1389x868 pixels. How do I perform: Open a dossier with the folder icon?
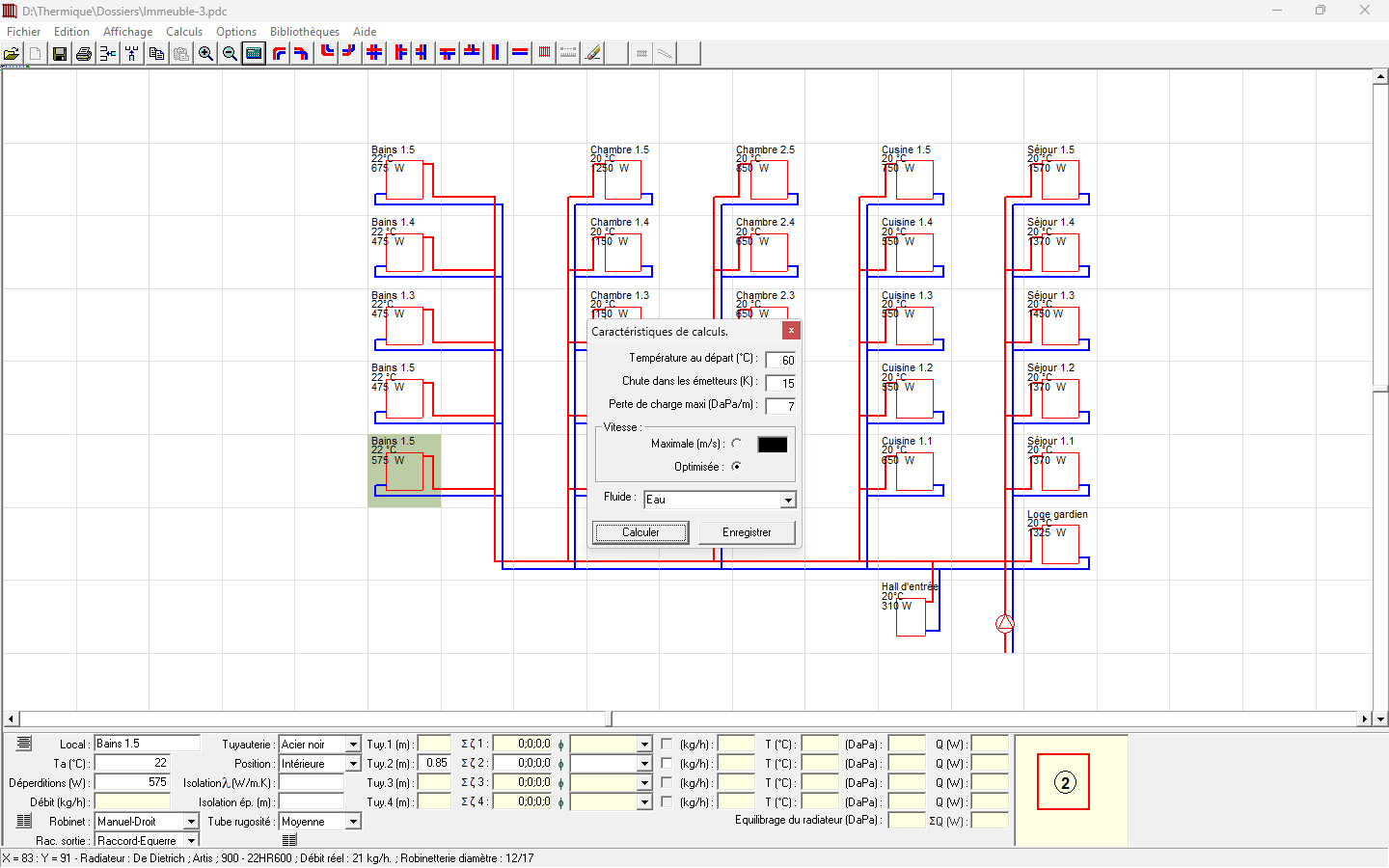pyautogui.click(x=13, y=53)
